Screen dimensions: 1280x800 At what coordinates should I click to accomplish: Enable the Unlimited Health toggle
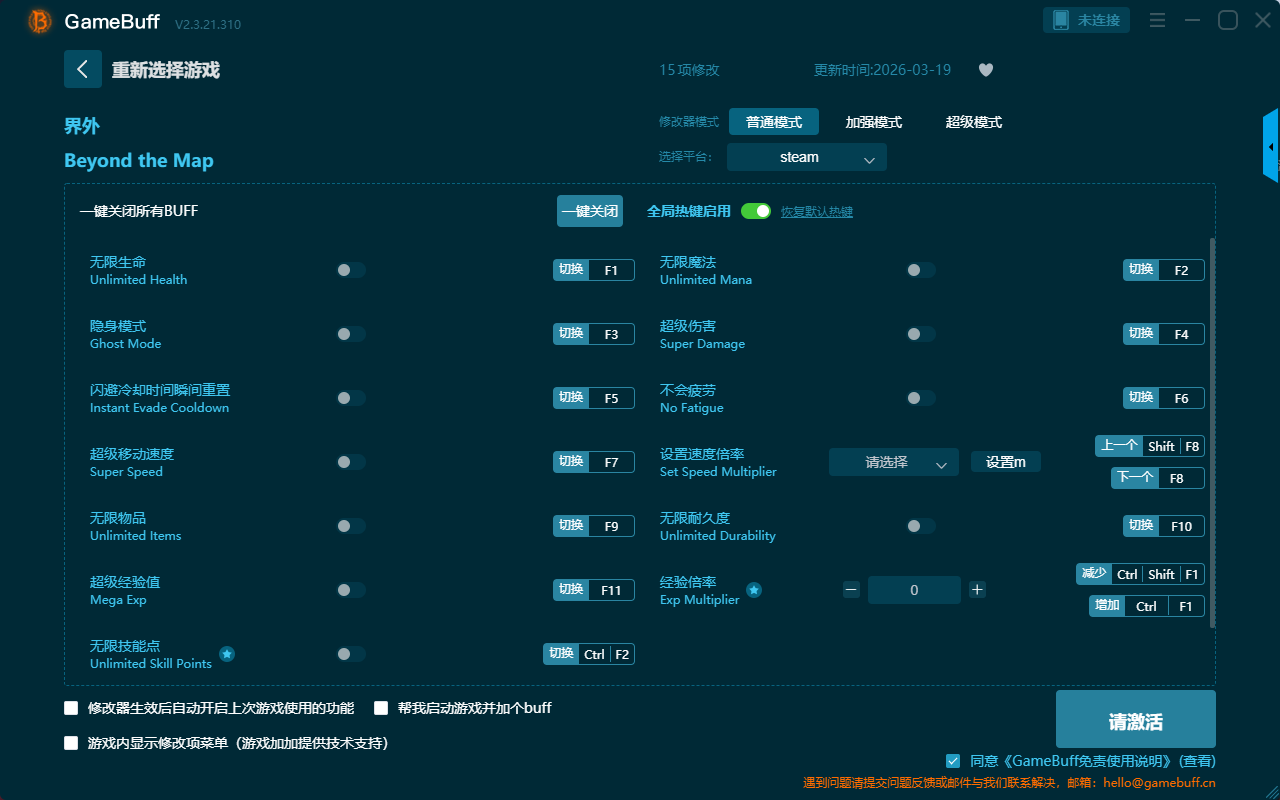coord(351,270)
